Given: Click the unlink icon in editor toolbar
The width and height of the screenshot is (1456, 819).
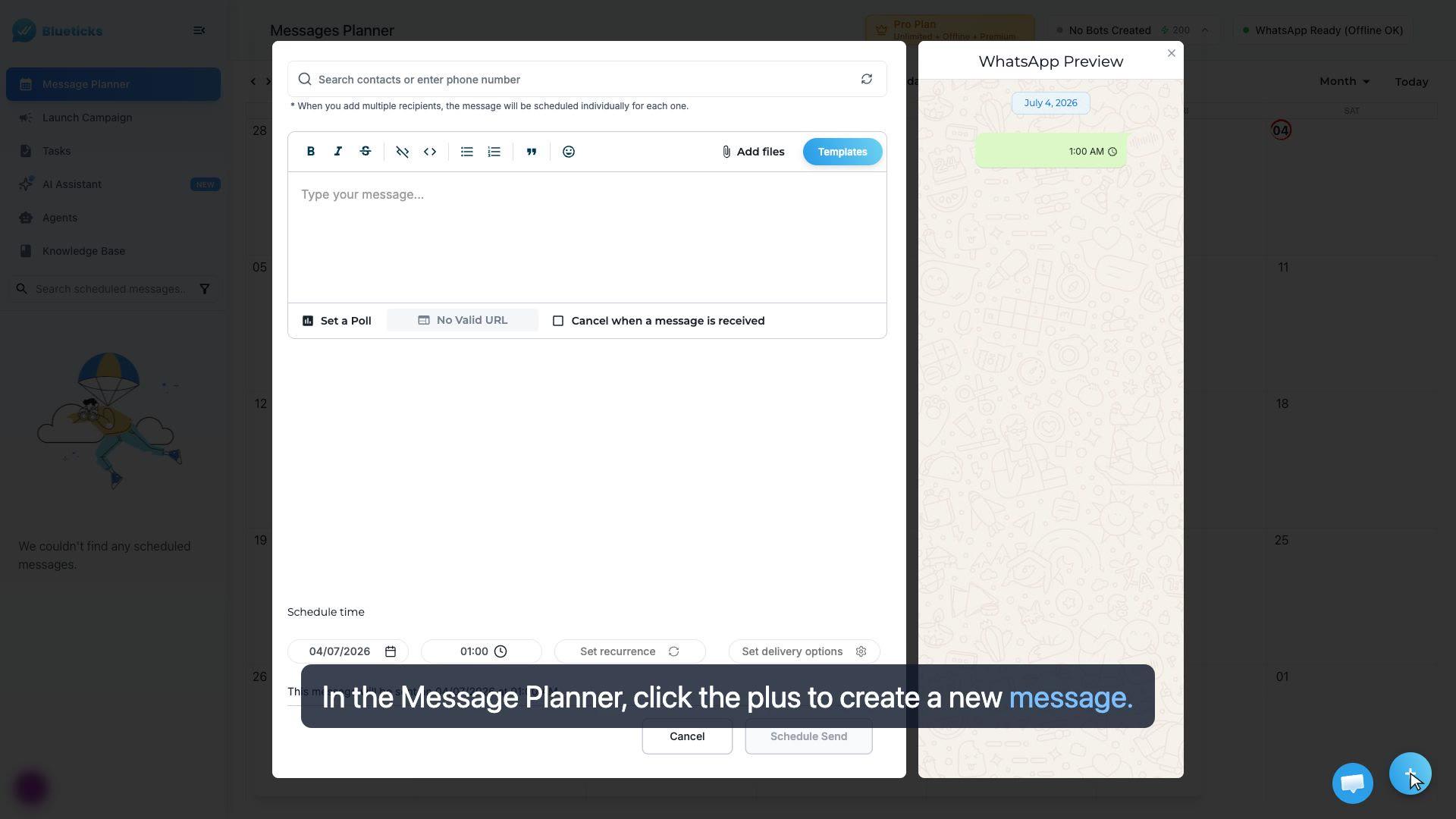Looking at the screenshot, I should (402, 152).
